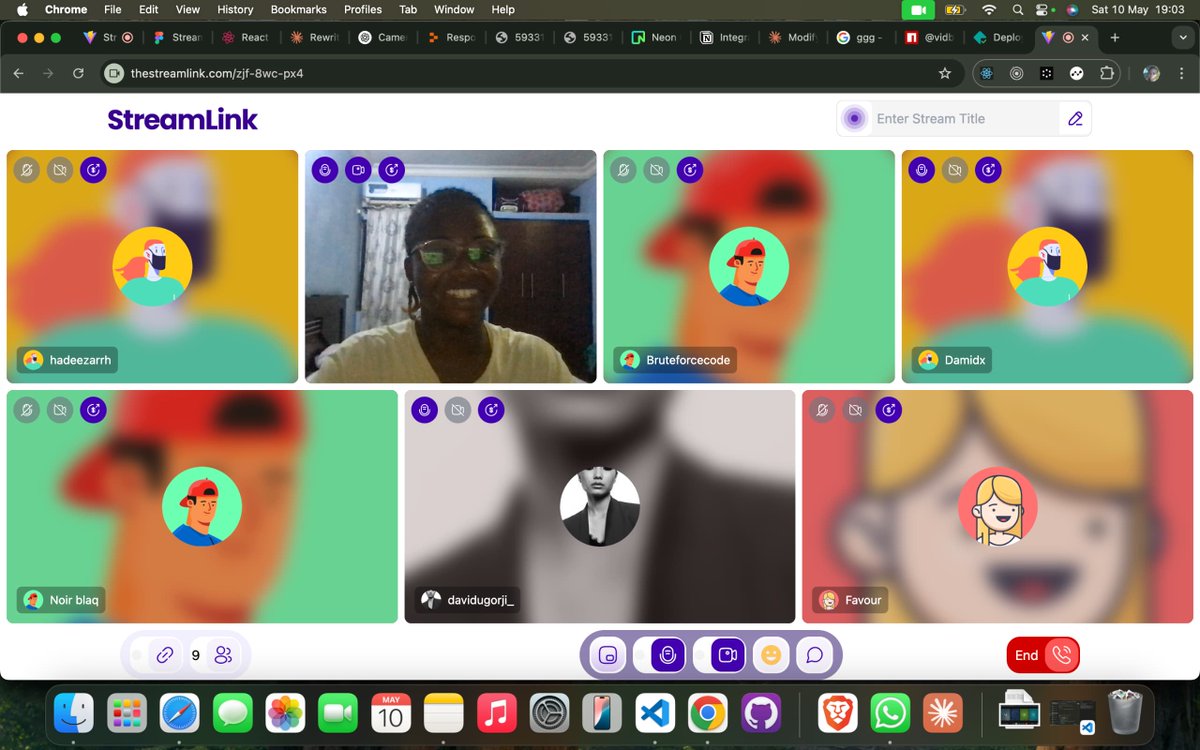1200x750 pixels.
Task: Switch to the Deplo browser tab
Action: (x=998, y=37)
